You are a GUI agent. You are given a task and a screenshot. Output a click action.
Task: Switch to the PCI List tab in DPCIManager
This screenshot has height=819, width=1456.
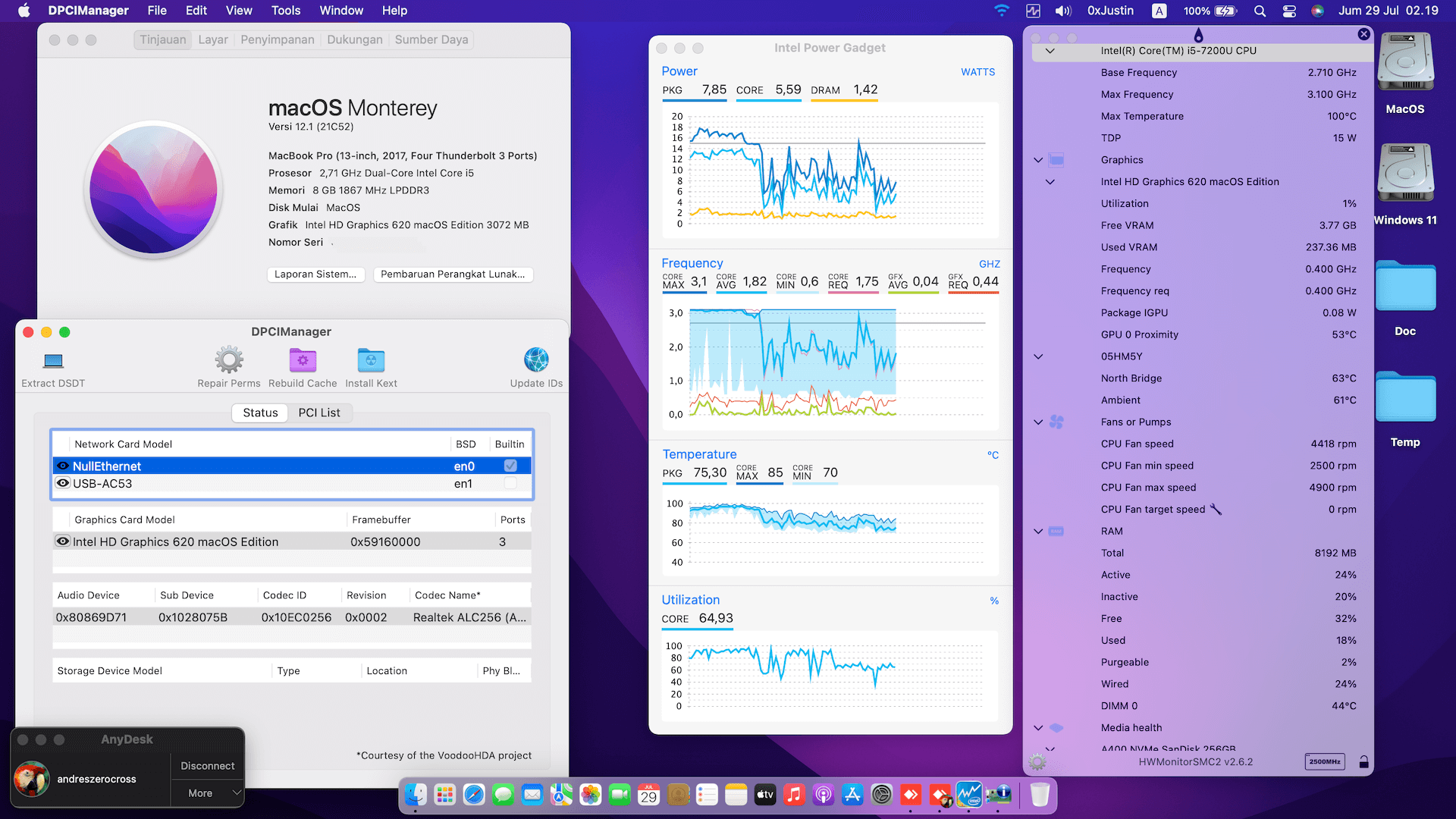319,413
